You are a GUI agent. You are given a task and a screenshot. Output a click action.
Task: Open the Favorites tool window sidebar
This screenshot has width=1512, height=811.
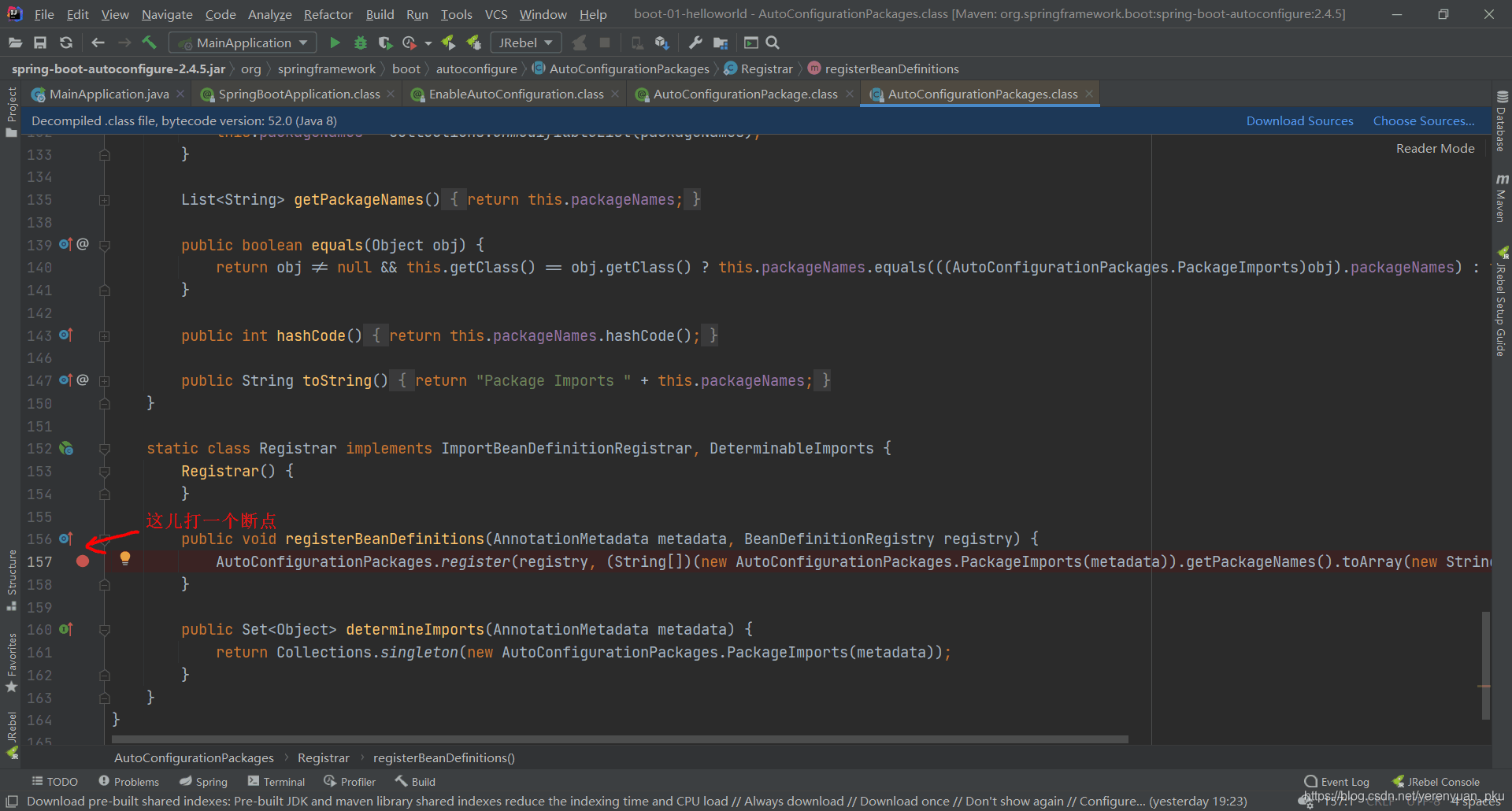(x=12, y=663)
